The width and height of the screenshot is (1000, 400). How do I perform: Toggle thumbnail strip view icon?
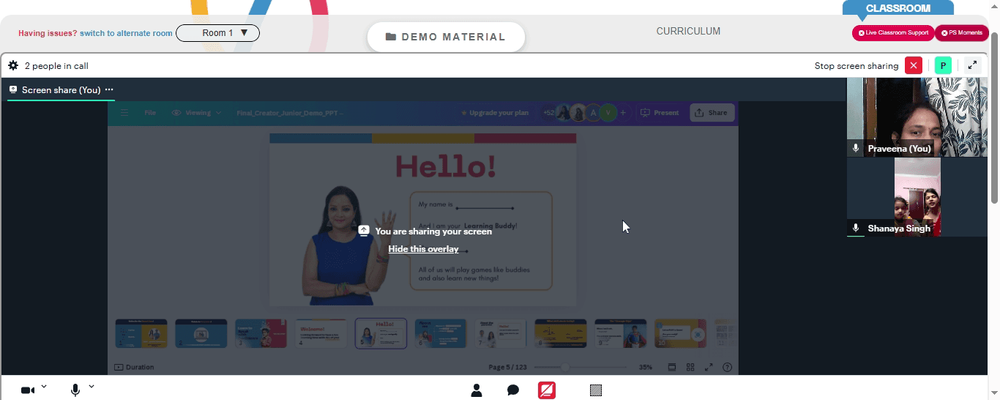coord(672,367)
